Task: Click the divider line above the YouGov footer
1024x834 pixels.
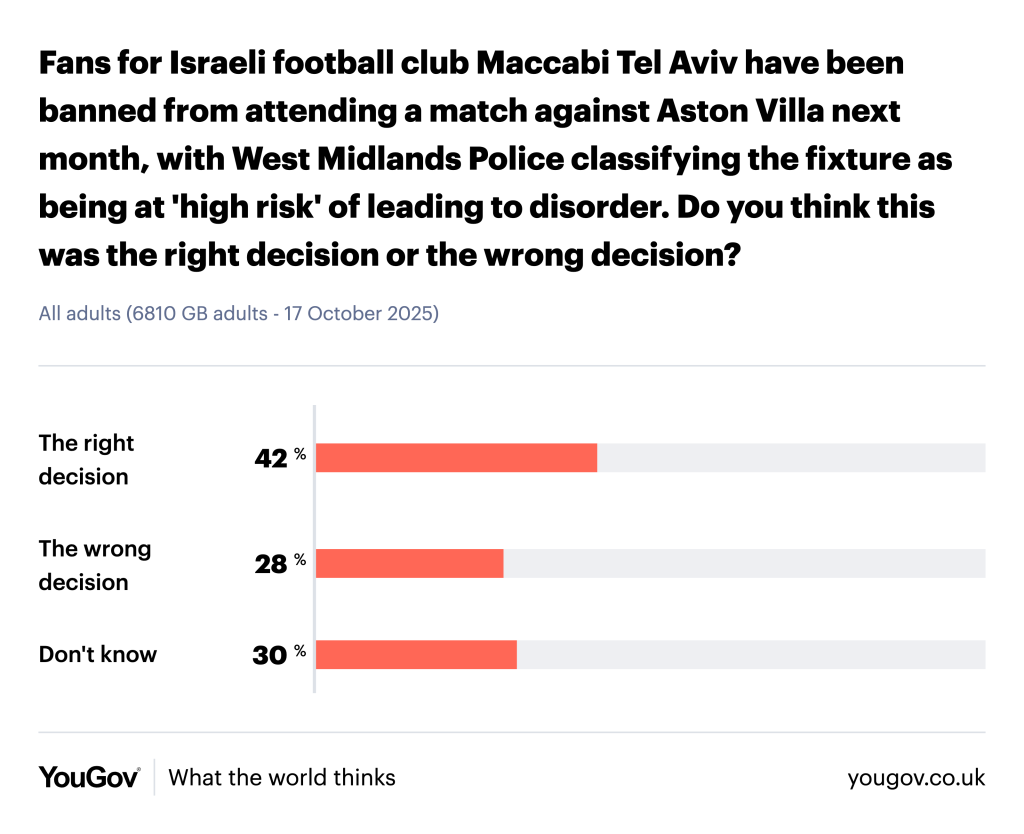Action: (x=512, y=732)
